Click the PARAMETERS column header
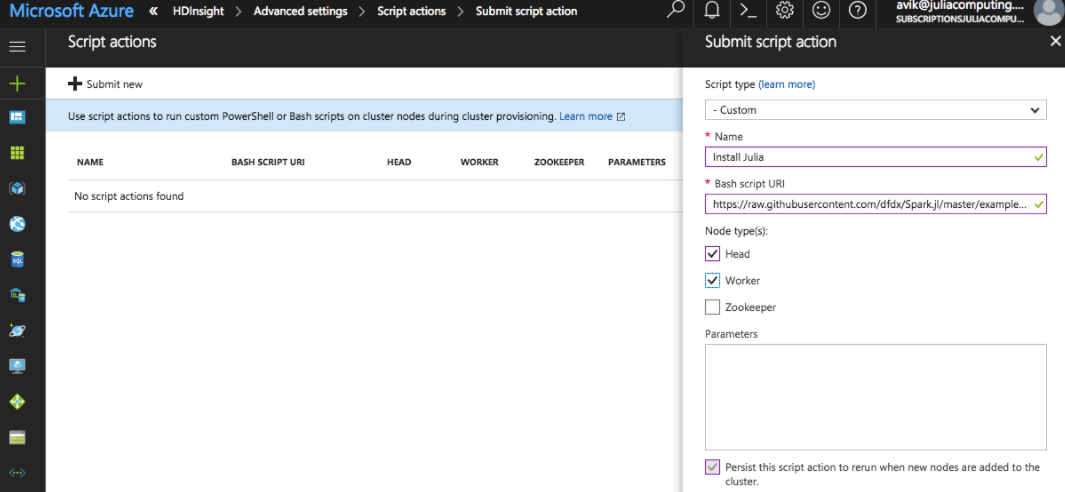1065x492 pixels. [x=636, y=162]
